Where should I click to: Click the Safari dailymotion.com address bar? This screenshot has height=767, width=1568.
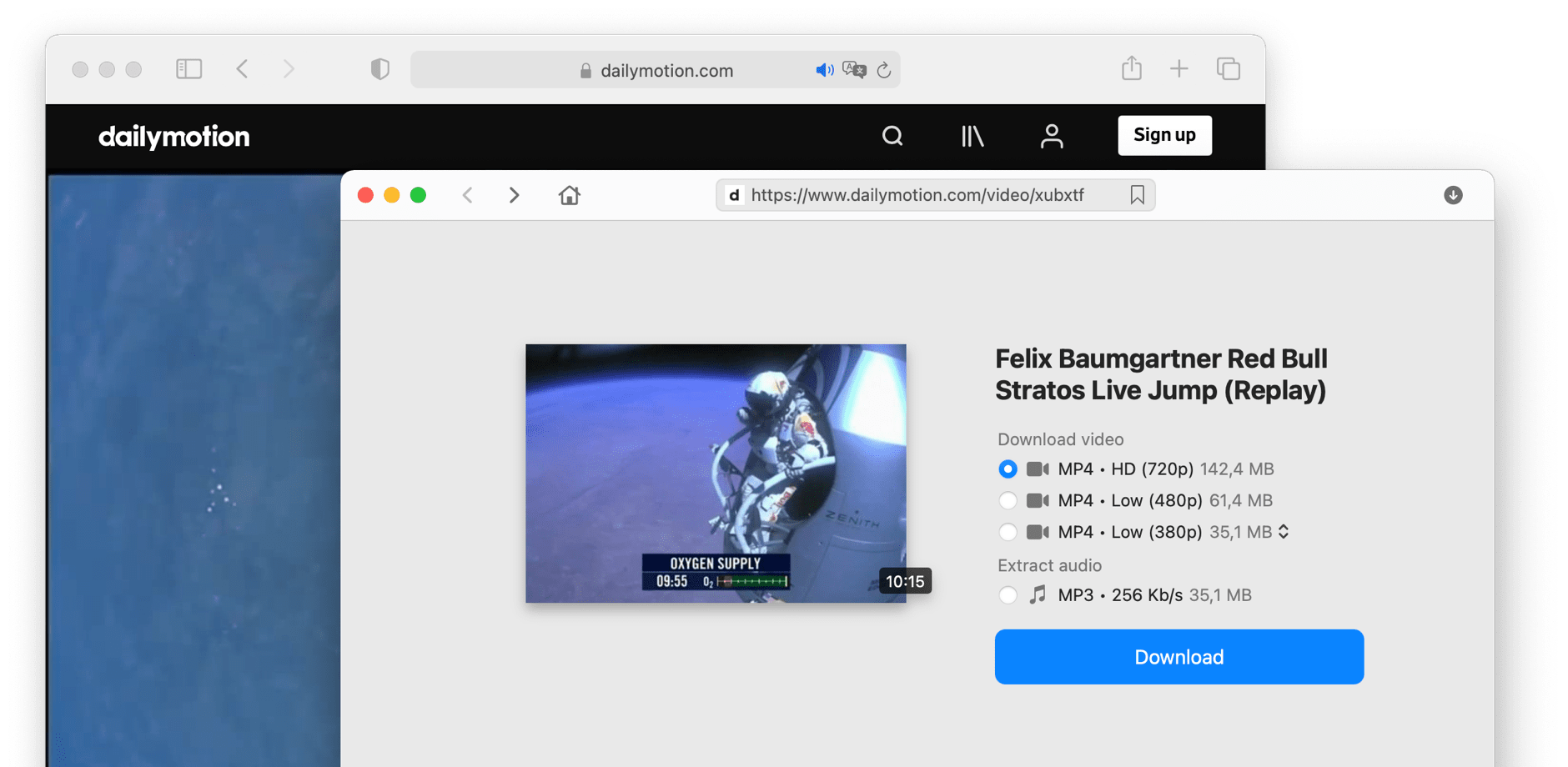(655, 70)
